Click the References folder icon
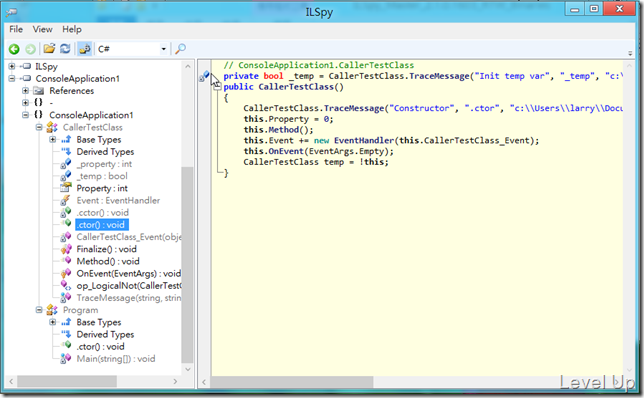Viewport: 644px width, 398px height. (x=39, y=91)
